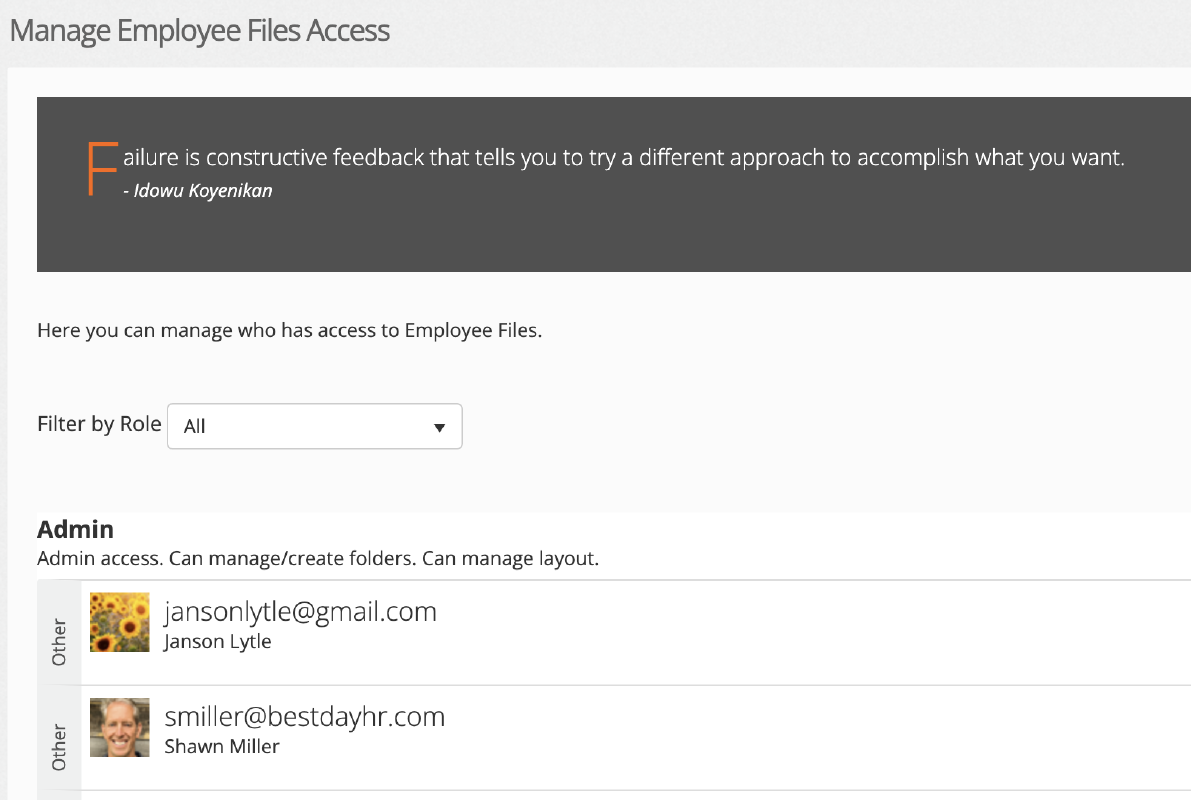Image resolution: width=1191 pixels, height=800 pixels.
Task: Click the Idowu Koyenikan attribution
Action: [x=197, y=191]
